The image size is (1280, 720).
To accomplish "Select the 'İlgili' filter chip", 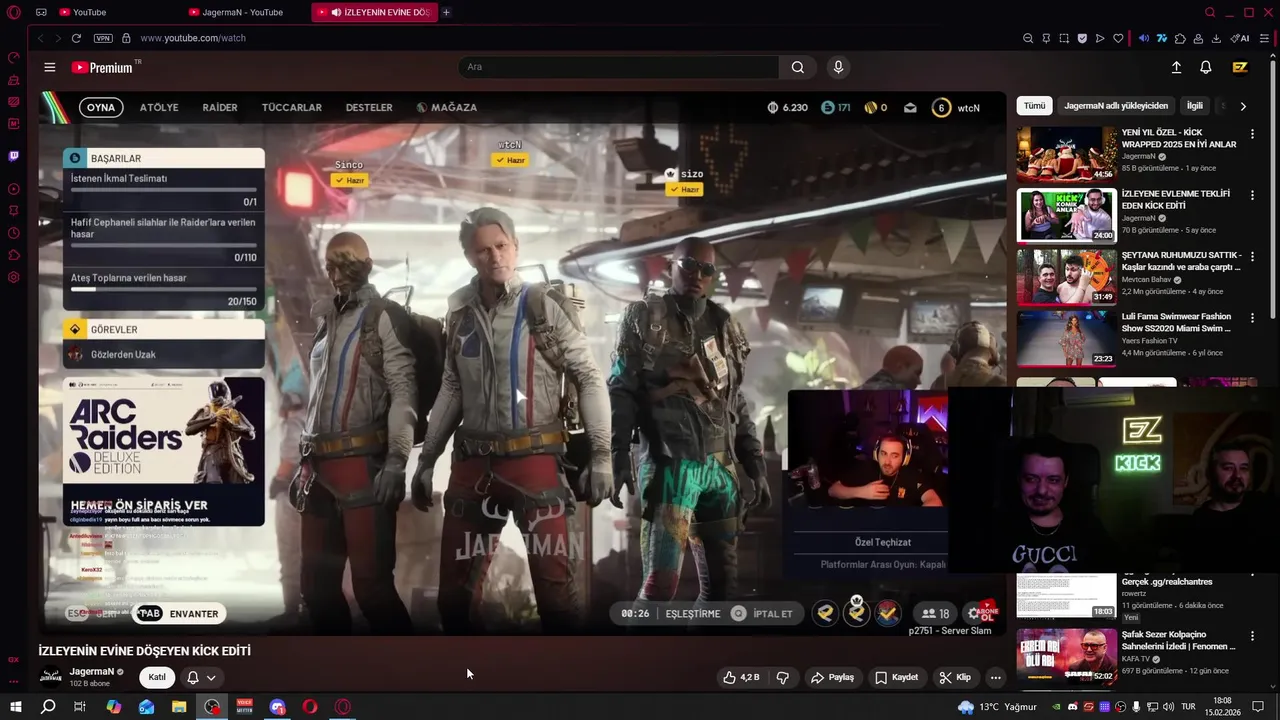I will click(1195, 106).
